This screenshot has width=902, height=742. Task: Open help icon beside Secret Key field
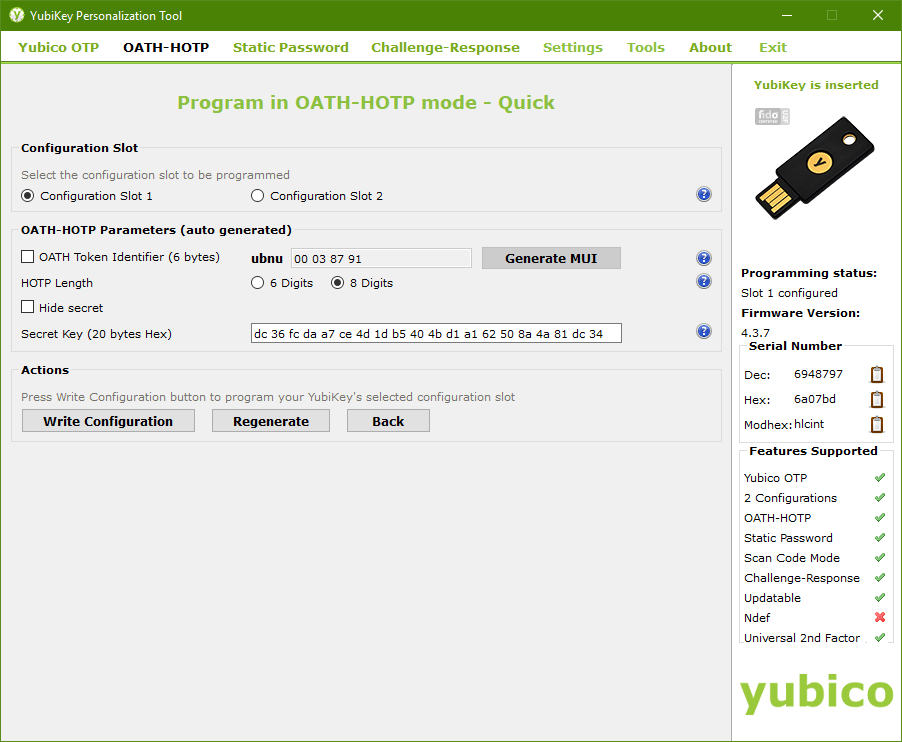pyautogui.click(x=704, y=331)
